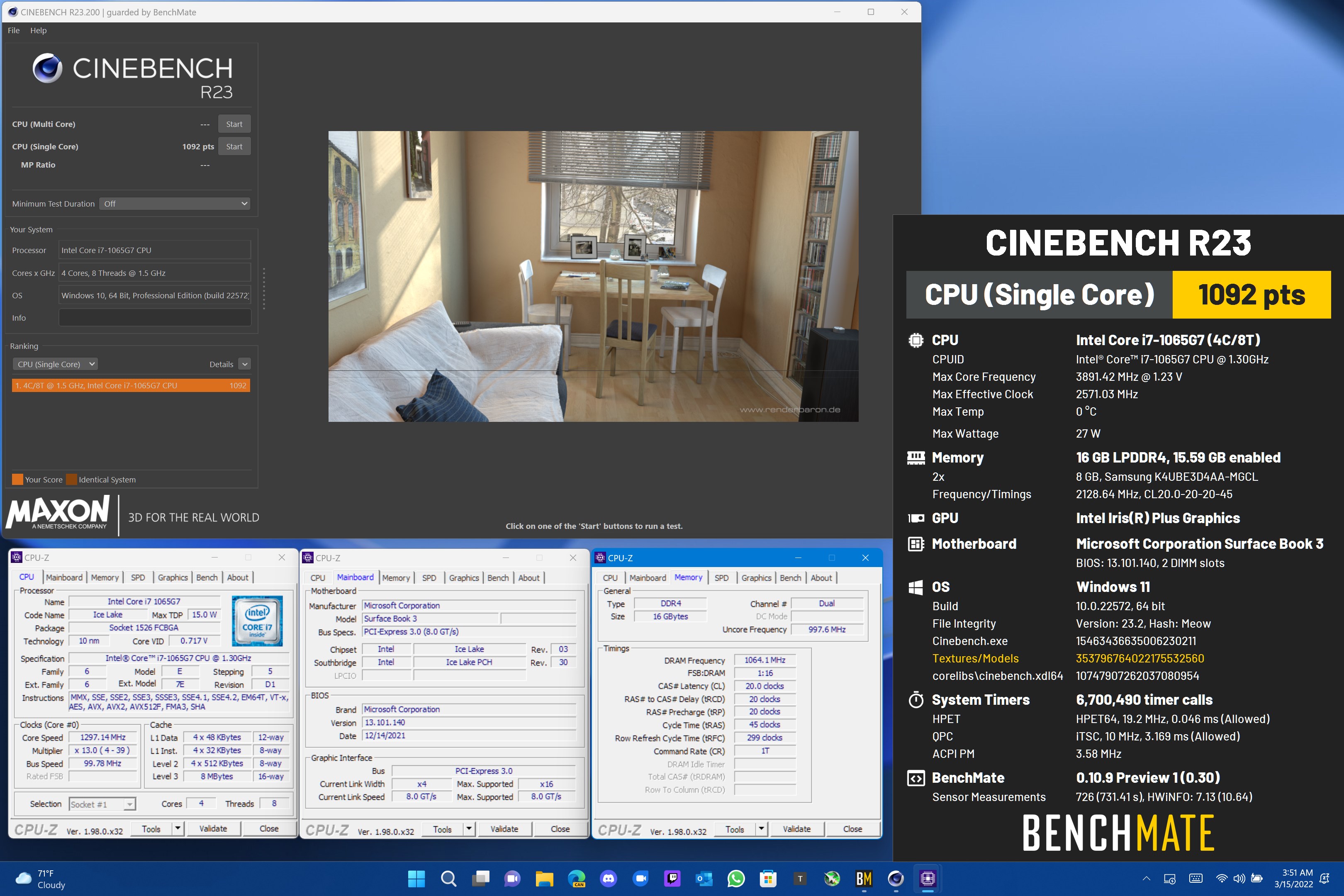Open Tools dropdown arrow in CPU-Z CPU window
The width and height of the screenshot is (1344, 896).
178,828
